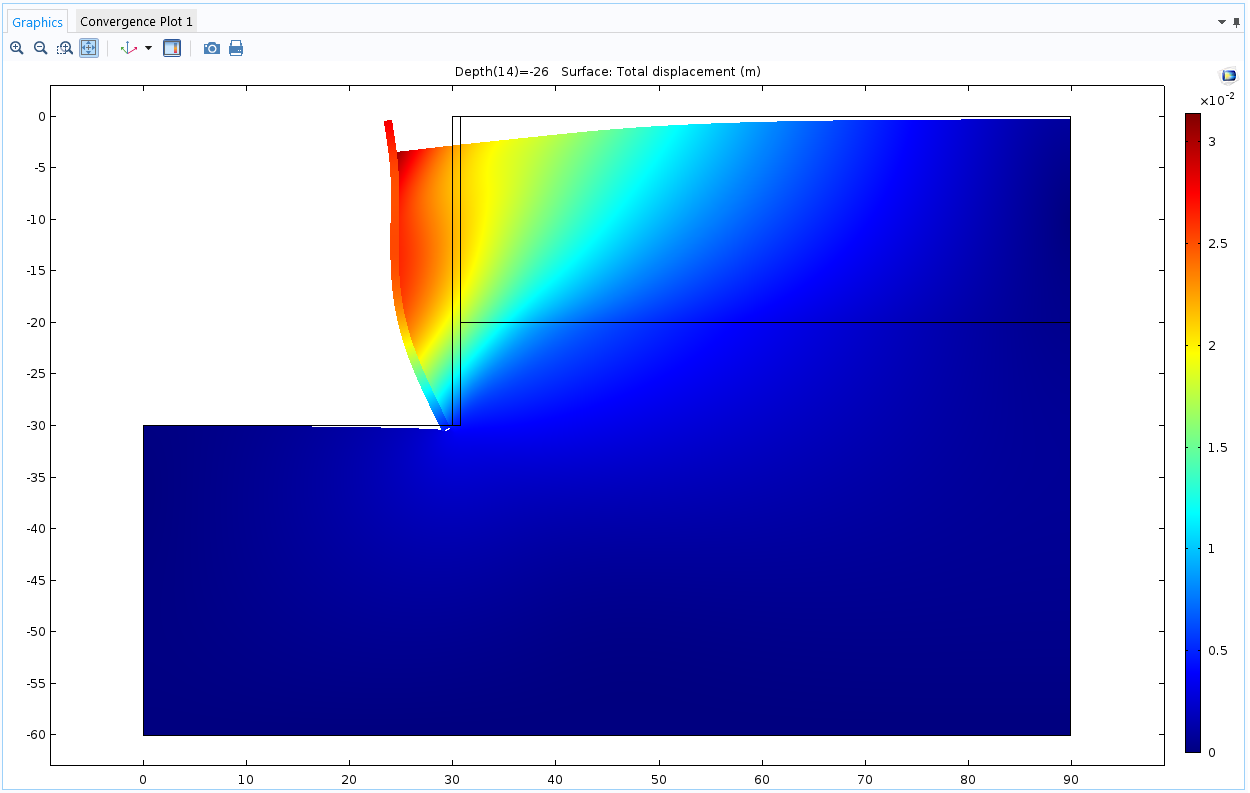
Task: Print the graphics using printer icon
Action: point(236,48)
